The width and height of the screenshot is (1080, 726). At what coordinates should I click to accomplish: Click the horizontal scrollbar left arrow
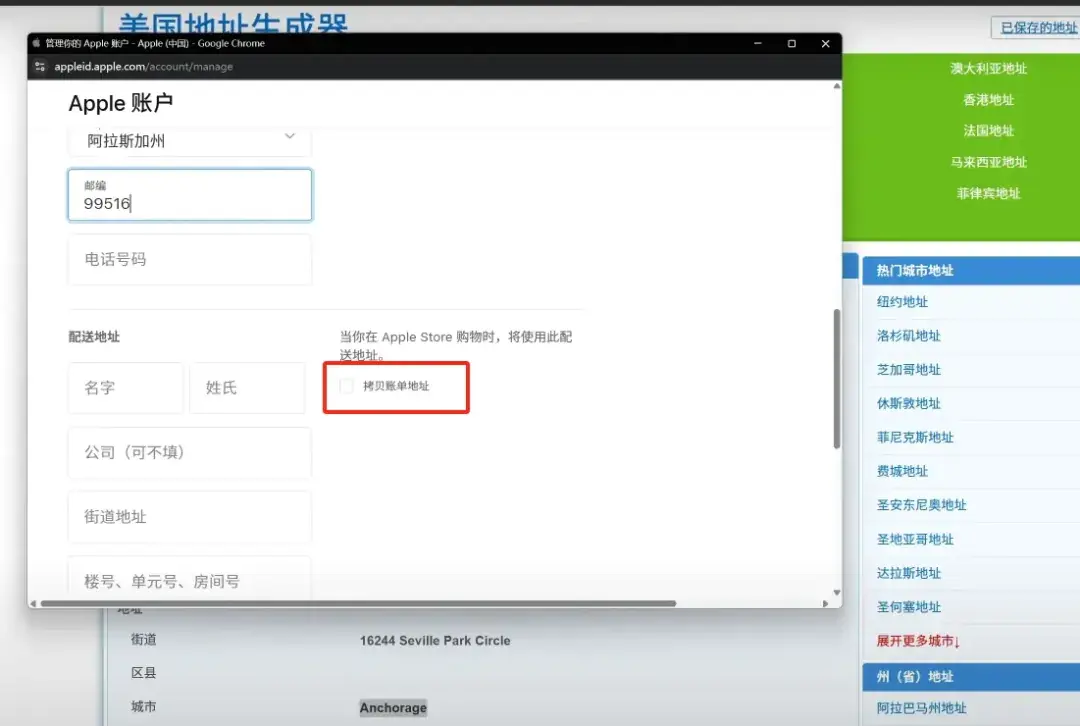33,603
